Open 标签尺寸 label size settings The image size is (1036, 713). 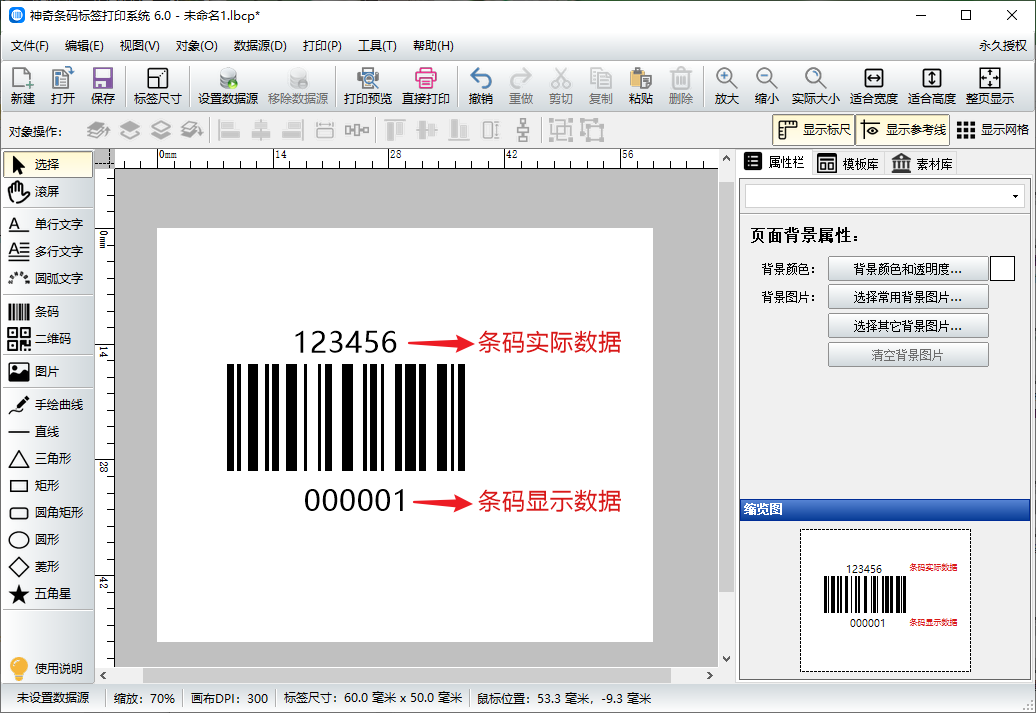157,86
